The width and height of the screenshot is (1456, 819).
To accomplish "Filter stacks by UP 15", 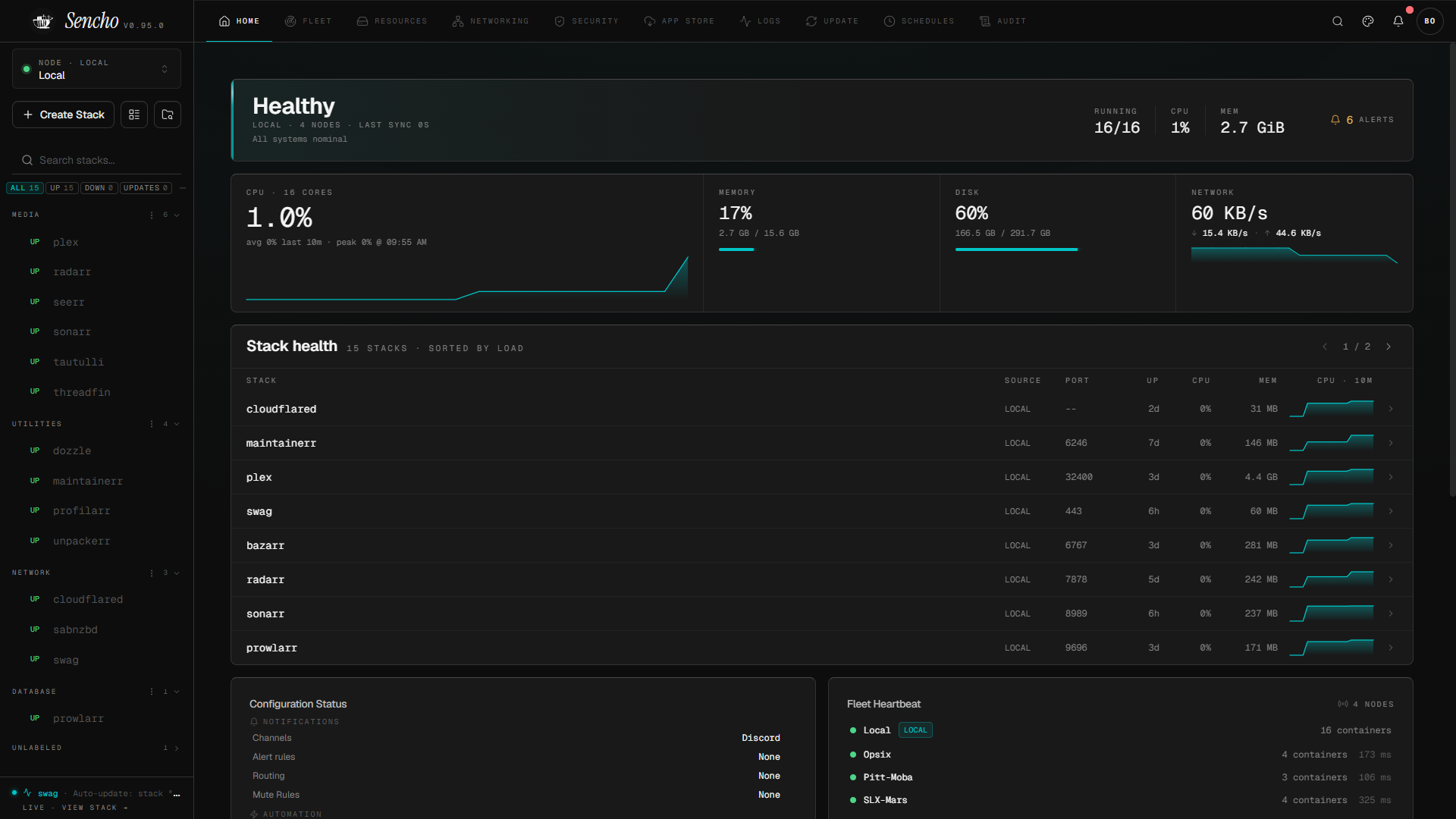I will pos(62,188).
